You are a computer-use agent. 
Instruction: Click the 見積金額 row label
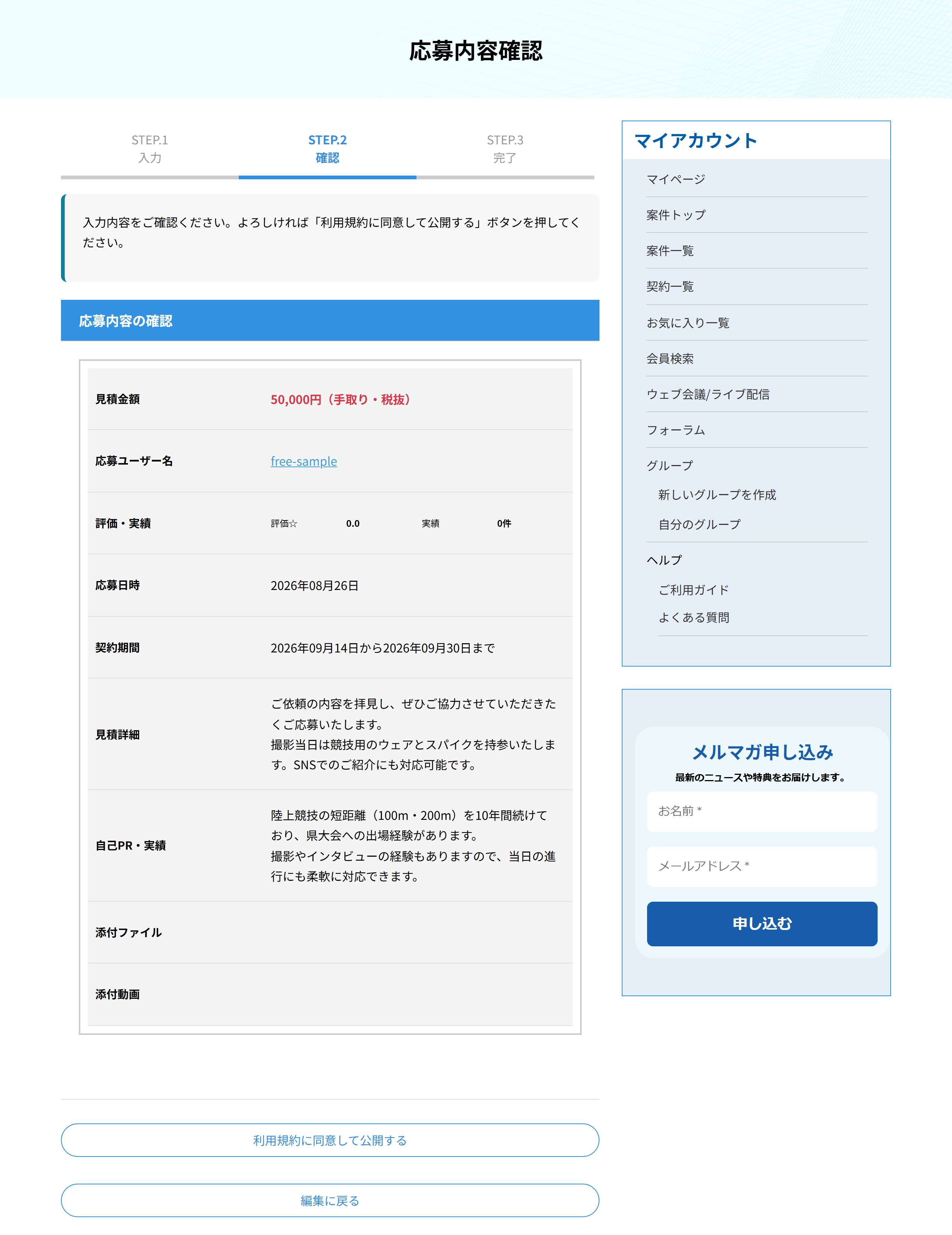118,399
